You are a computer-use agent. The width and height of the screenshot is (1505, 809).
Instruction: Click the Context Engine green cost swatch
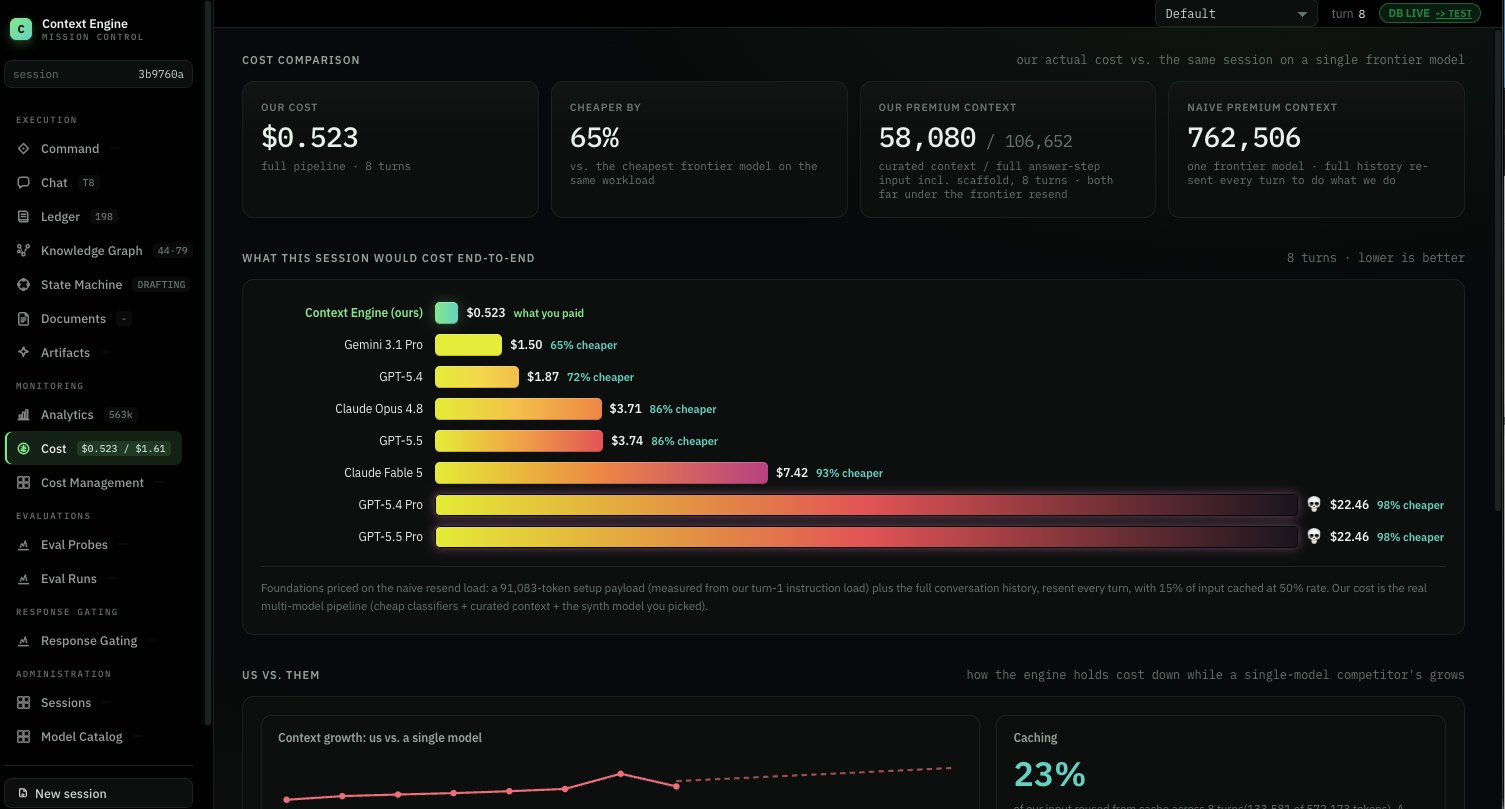pos(446,313)
